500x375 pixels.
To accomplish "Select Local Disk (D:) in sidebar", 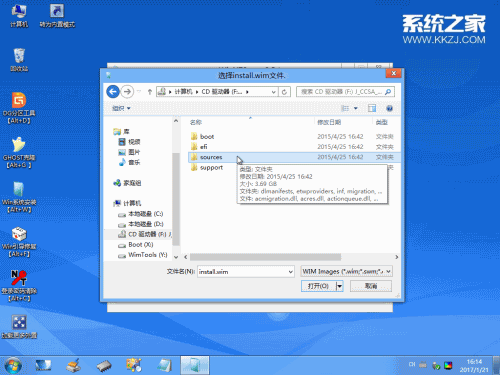I will (x=140, y=224).
